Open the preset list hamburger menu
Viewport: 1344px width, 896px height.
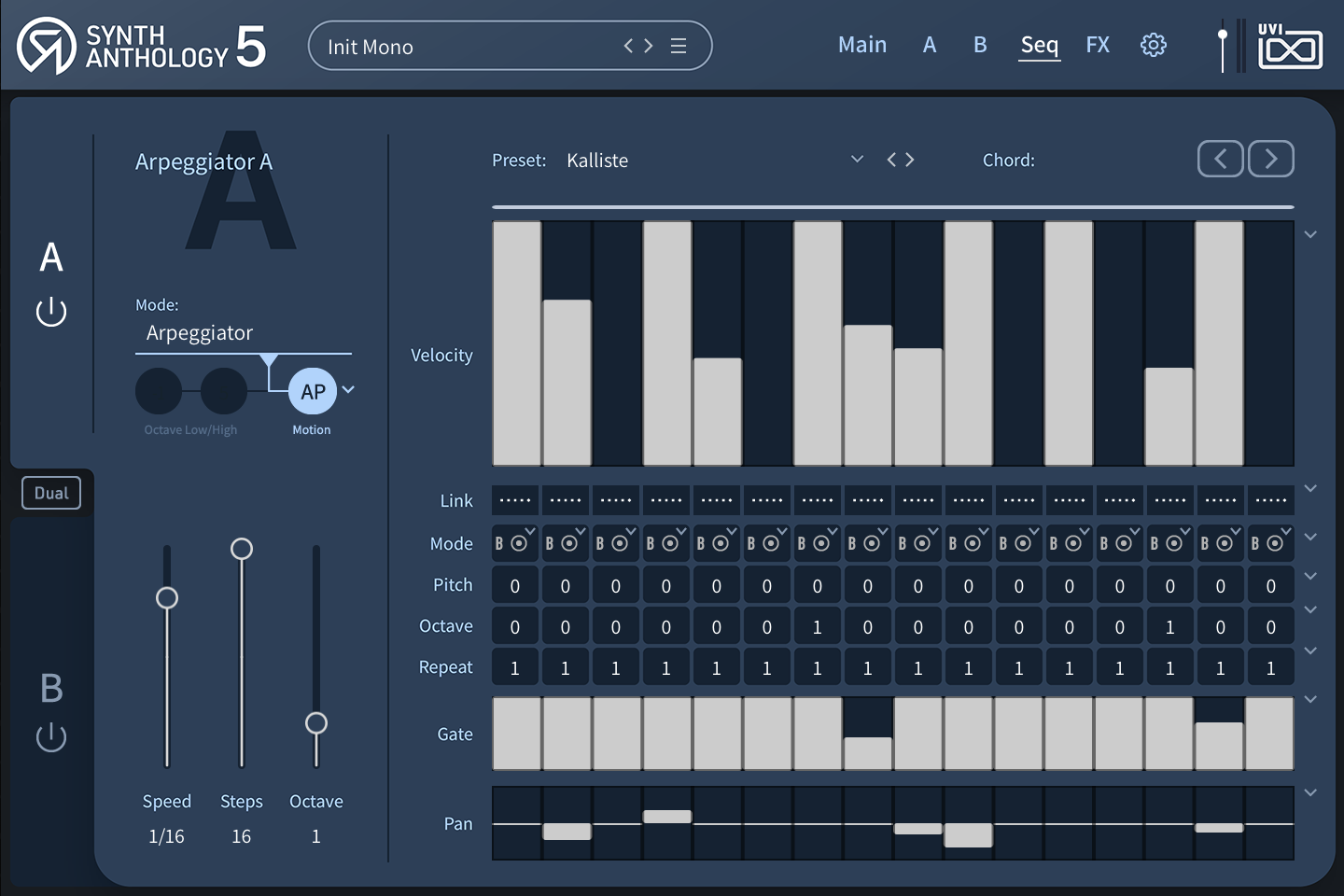tap(679, 46)
